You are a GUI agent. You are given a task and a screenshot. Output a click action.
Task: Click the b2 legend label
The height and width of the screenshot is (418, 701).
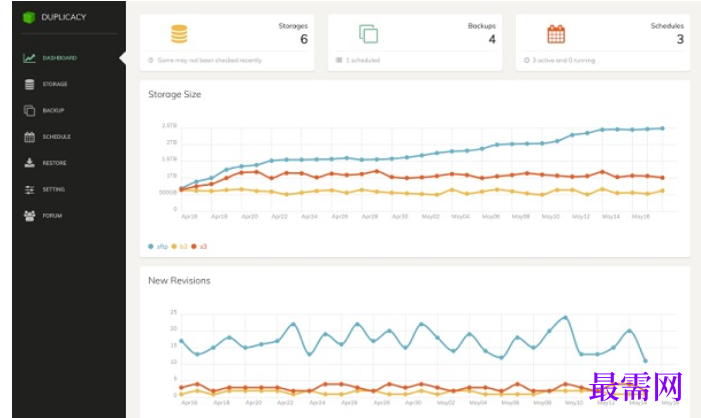pyautogui.click(x=183, y=246)
